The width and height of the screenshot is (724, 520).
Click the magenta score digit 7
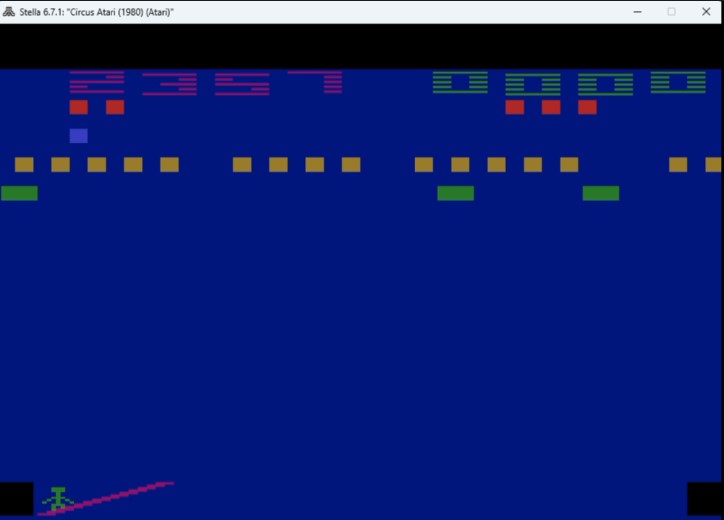click(x=315, y=82)
